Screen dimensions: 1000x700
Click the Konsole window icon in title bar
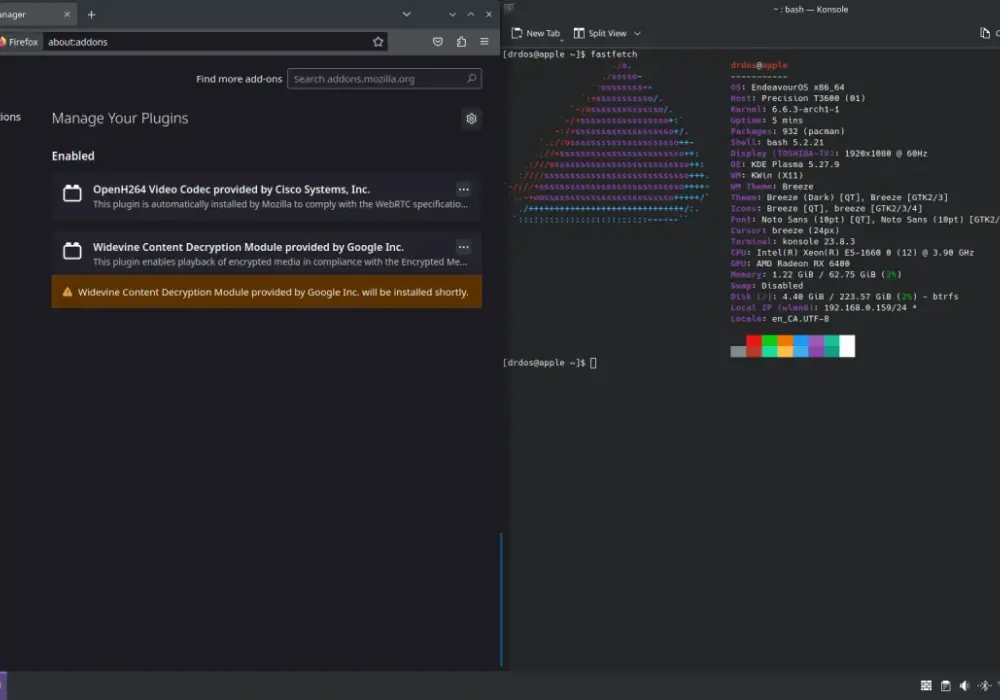[509, 8]
